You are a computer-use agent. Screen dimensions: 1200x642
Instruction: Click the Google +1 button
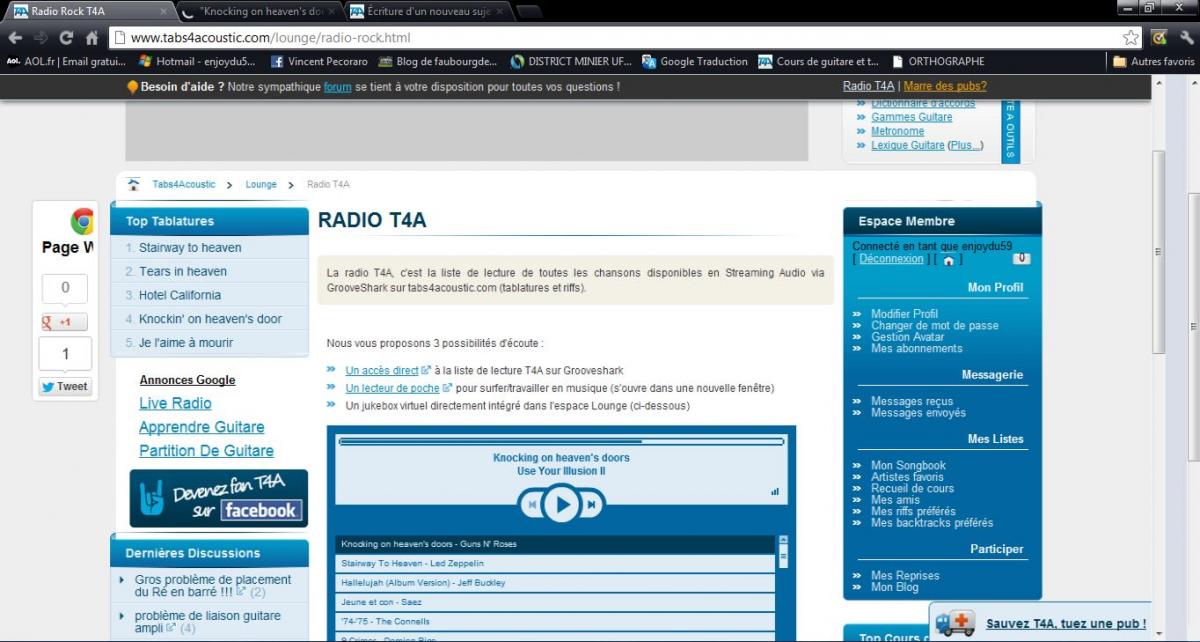64,322
